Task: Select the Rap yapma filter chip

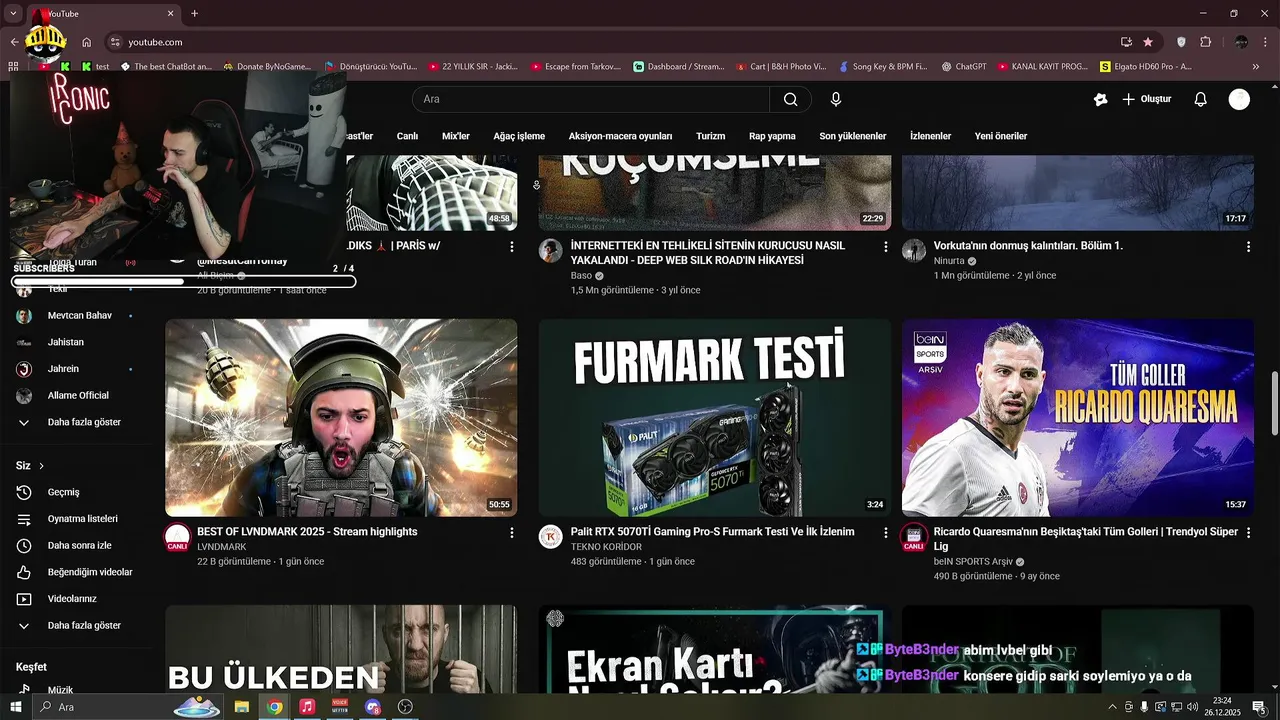Action: pos(772,136)
